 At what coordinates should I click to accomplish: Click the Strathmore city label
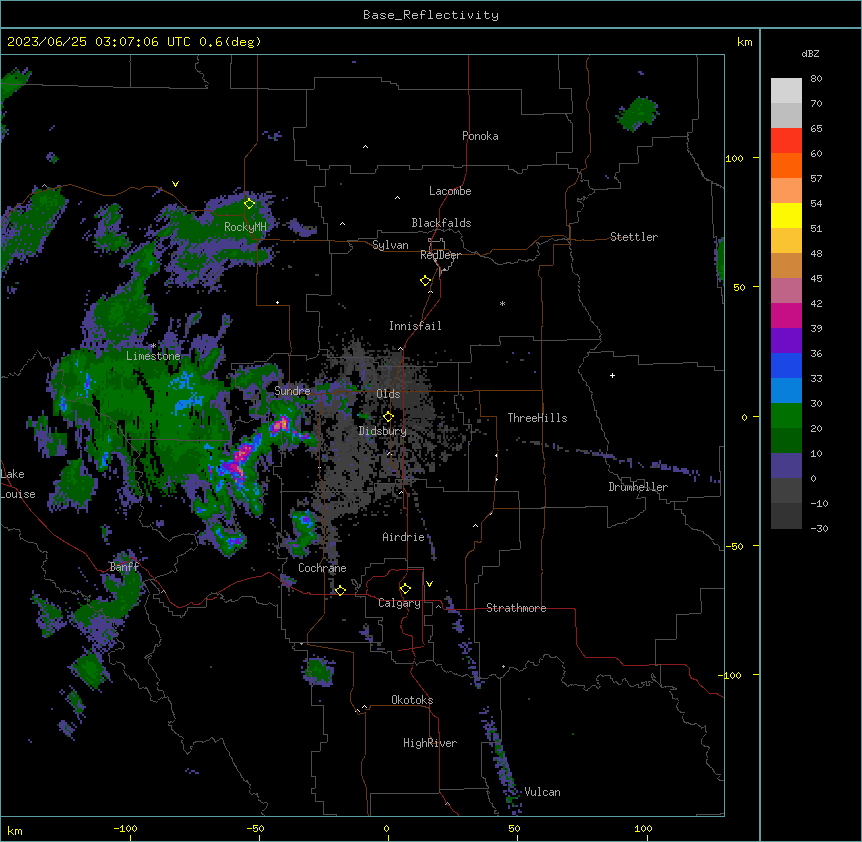point(516,608)
